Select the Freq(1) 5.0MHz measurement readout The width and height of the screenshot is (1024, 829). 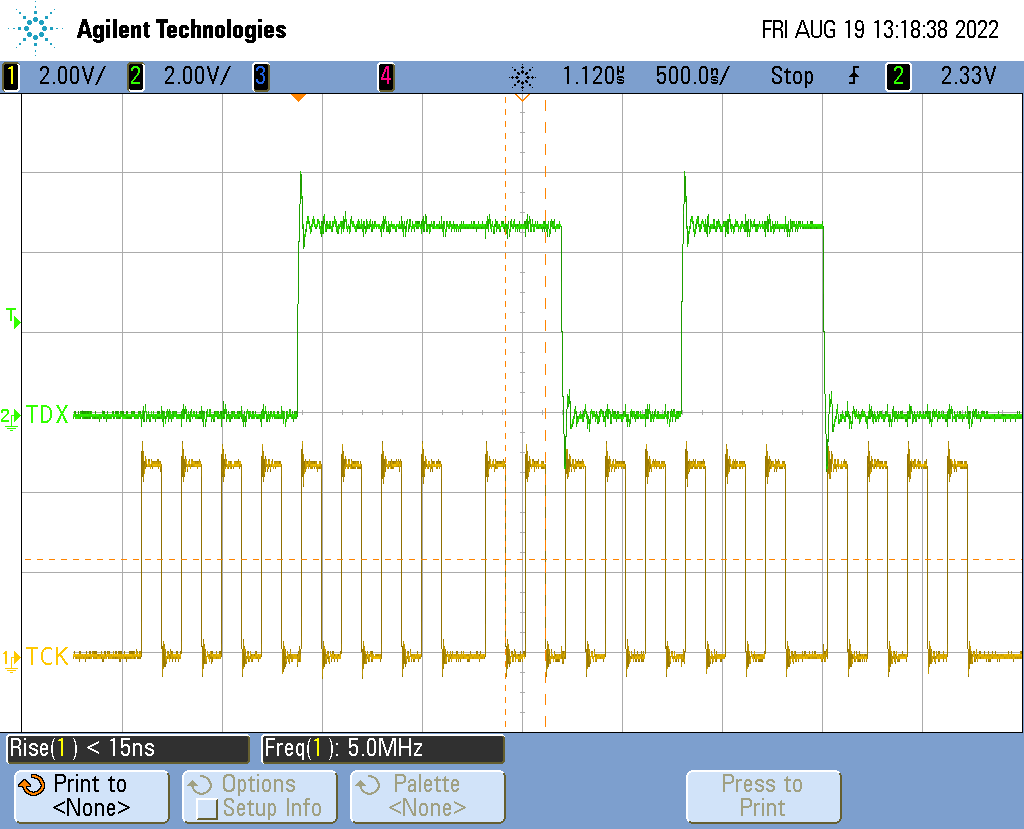(x=383, y=748)
